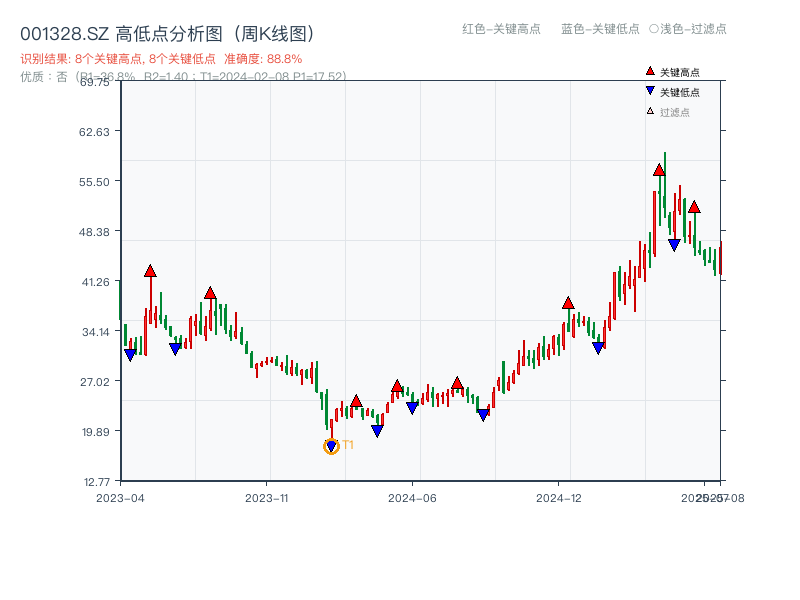Select the red high-point marker above 2024-12
The width and height of the screenshot is (800, 600).
tap(570, 303)
